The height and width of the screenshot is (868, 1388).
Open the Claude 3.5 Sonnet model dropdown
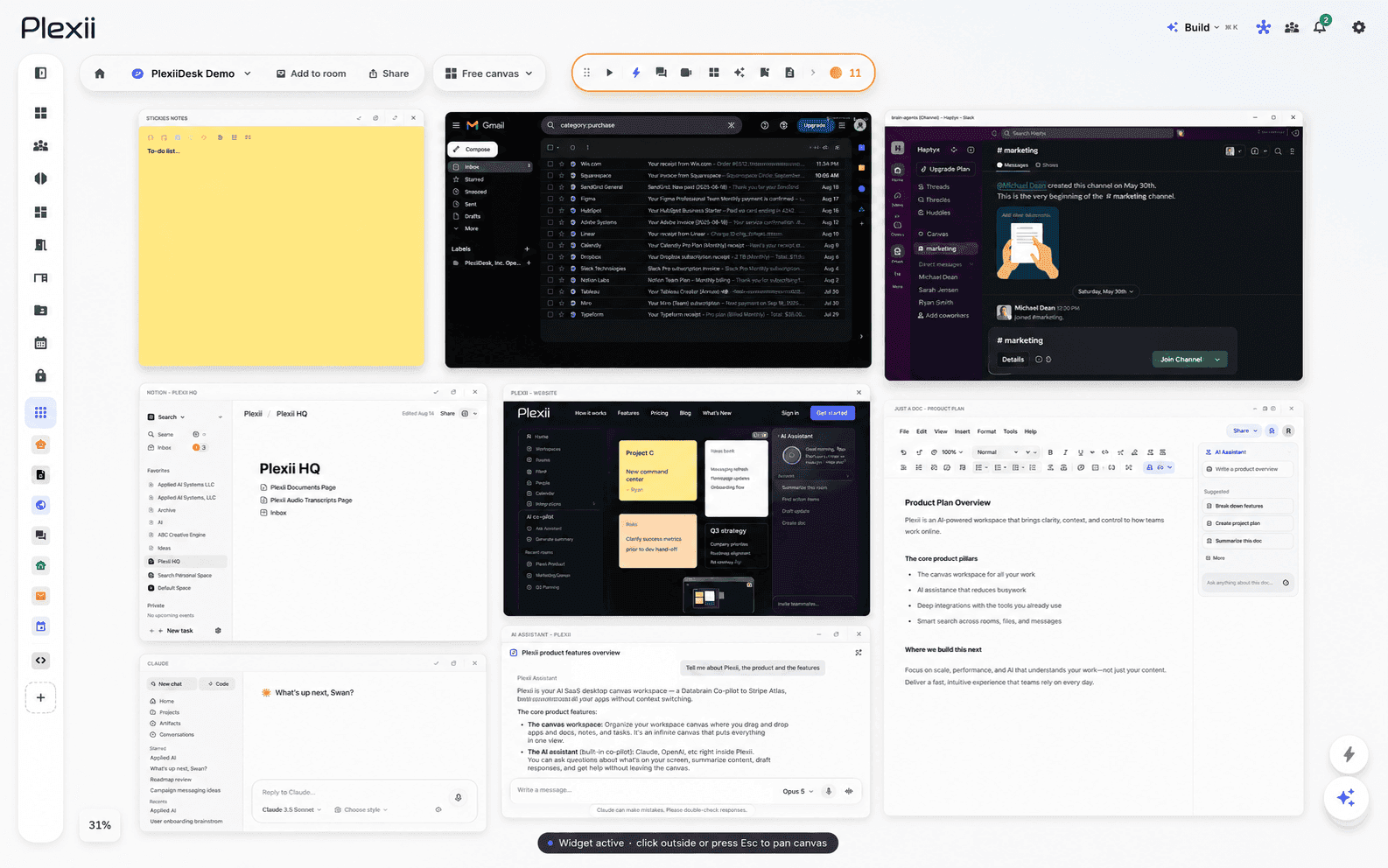[291, 809]
